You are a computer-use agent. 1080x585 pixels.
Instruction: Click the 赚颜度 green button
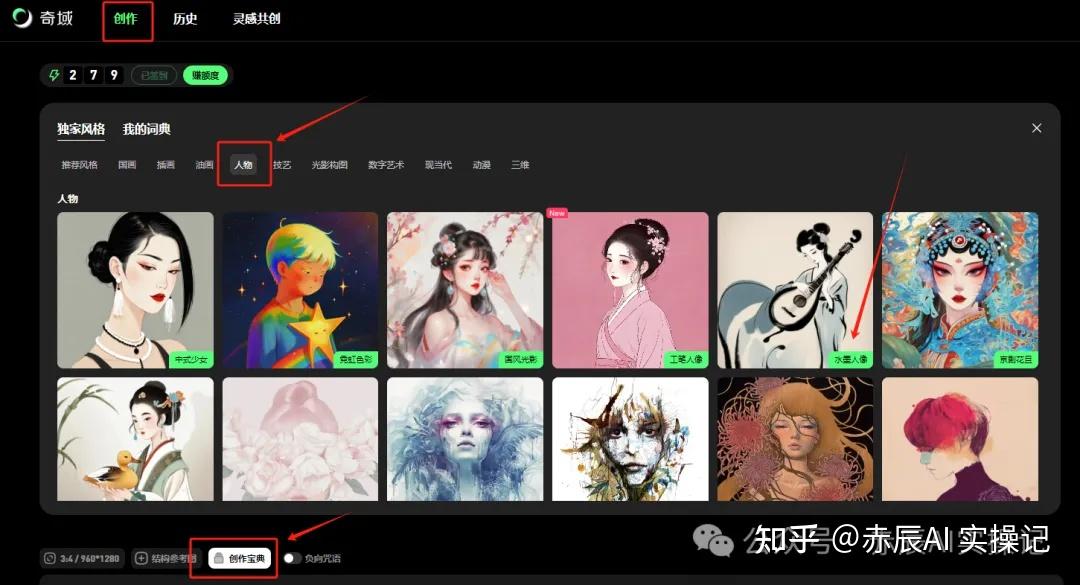tap(206, 74)
